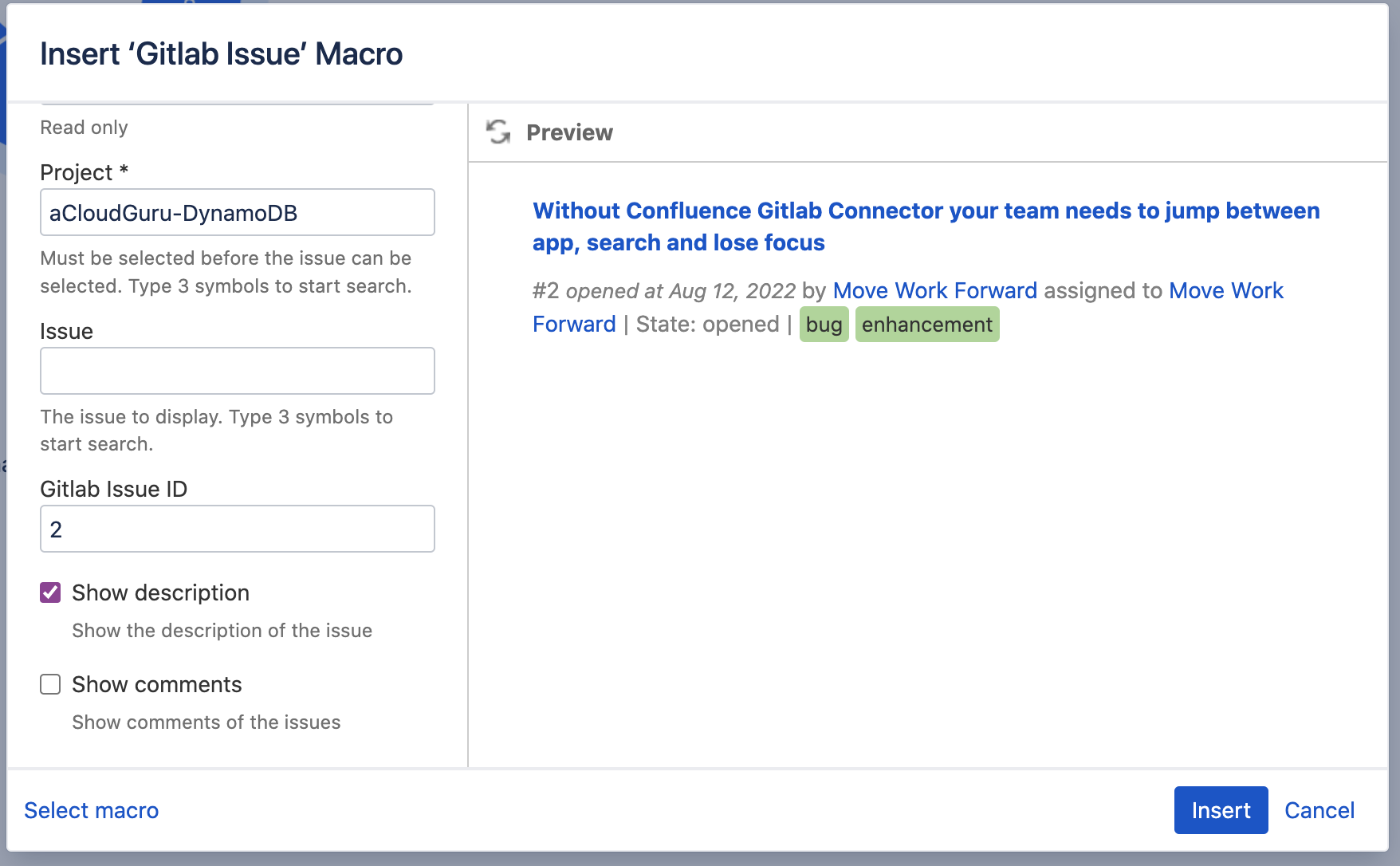Click the Project field showing aCloudGuru-DynamoDB
Image resolution: width=1400 pixels, height=866 pixels.
point(237,212)
